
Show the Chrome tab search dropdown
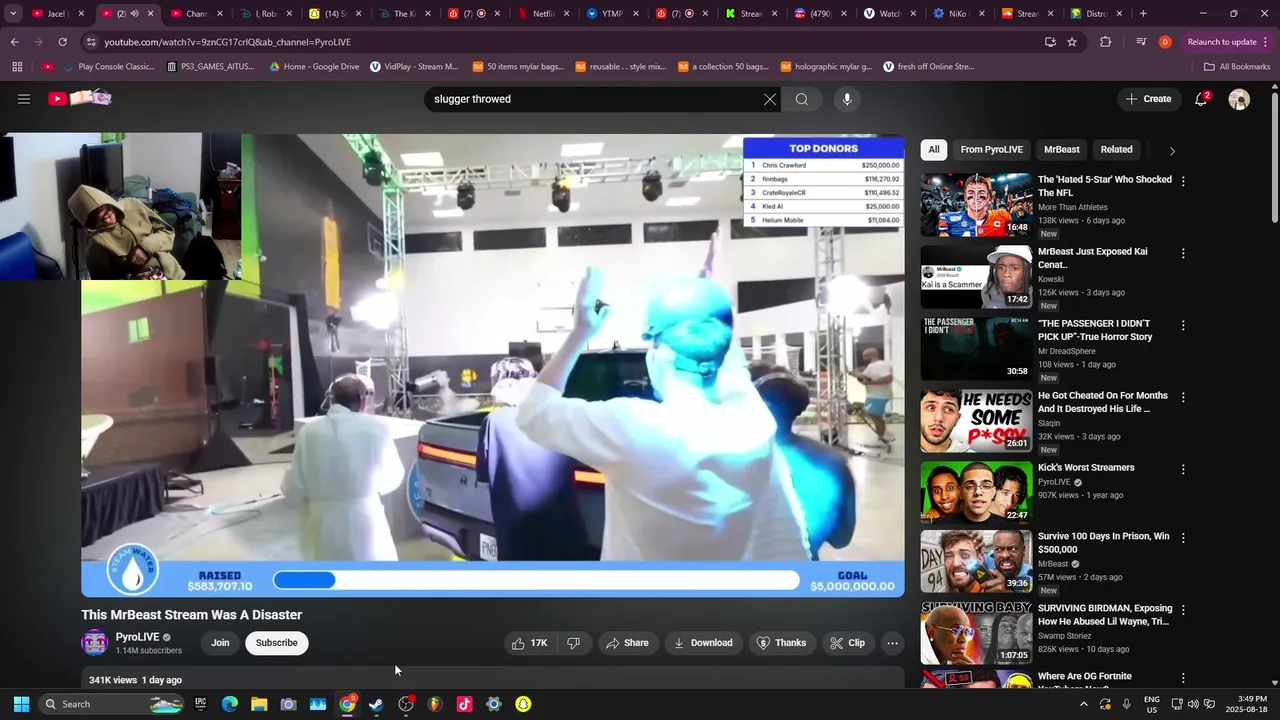[13, 14]
